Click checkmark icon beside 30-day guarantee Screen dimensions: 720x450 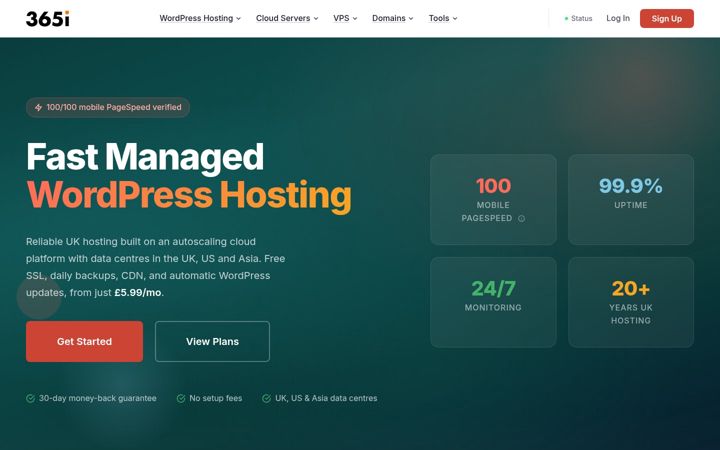30,399
